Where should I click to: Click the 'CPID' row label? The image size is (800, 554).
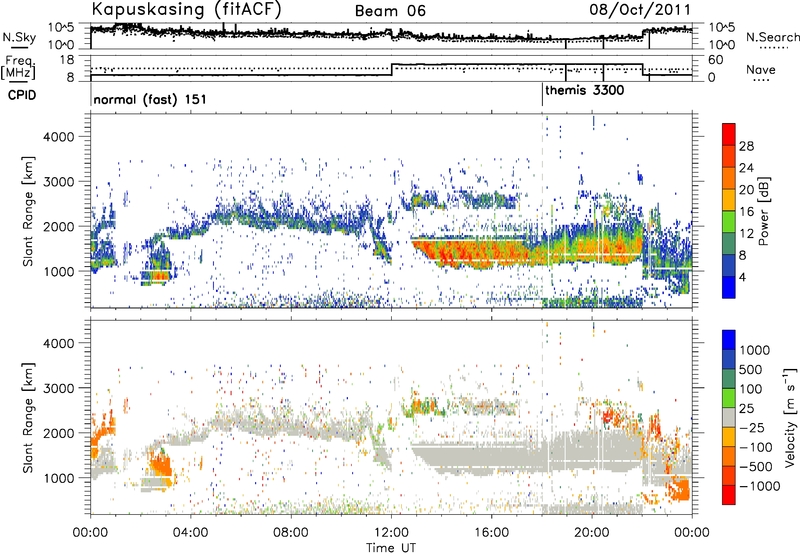(x=22, y=95)
